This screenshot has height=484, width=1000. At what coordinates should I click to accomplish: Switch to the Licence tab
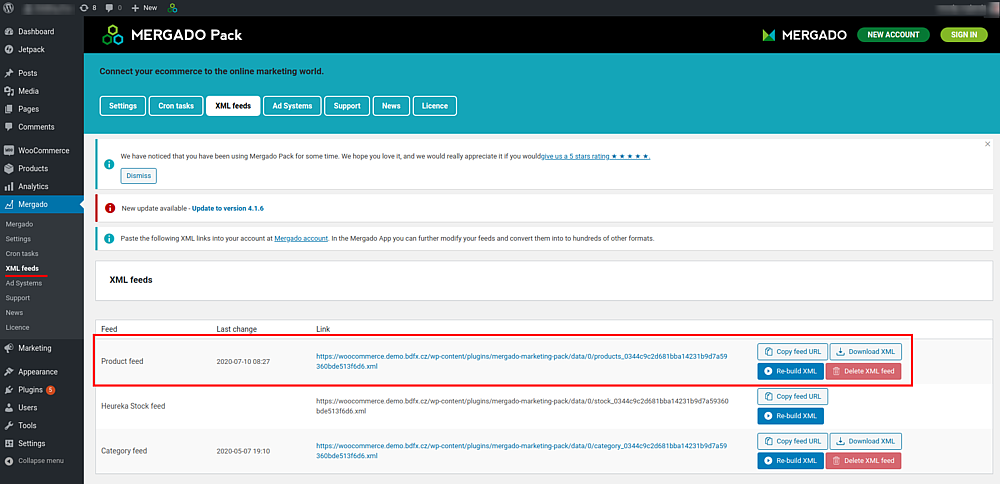pyautogui.click(x=435, y=106)
